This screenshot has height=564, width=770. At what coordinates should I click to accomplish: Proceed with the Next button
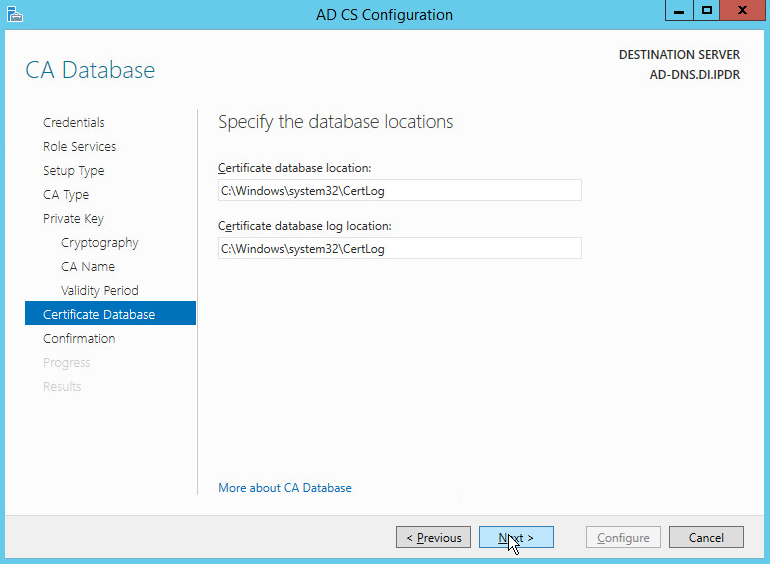pos(516,538)
